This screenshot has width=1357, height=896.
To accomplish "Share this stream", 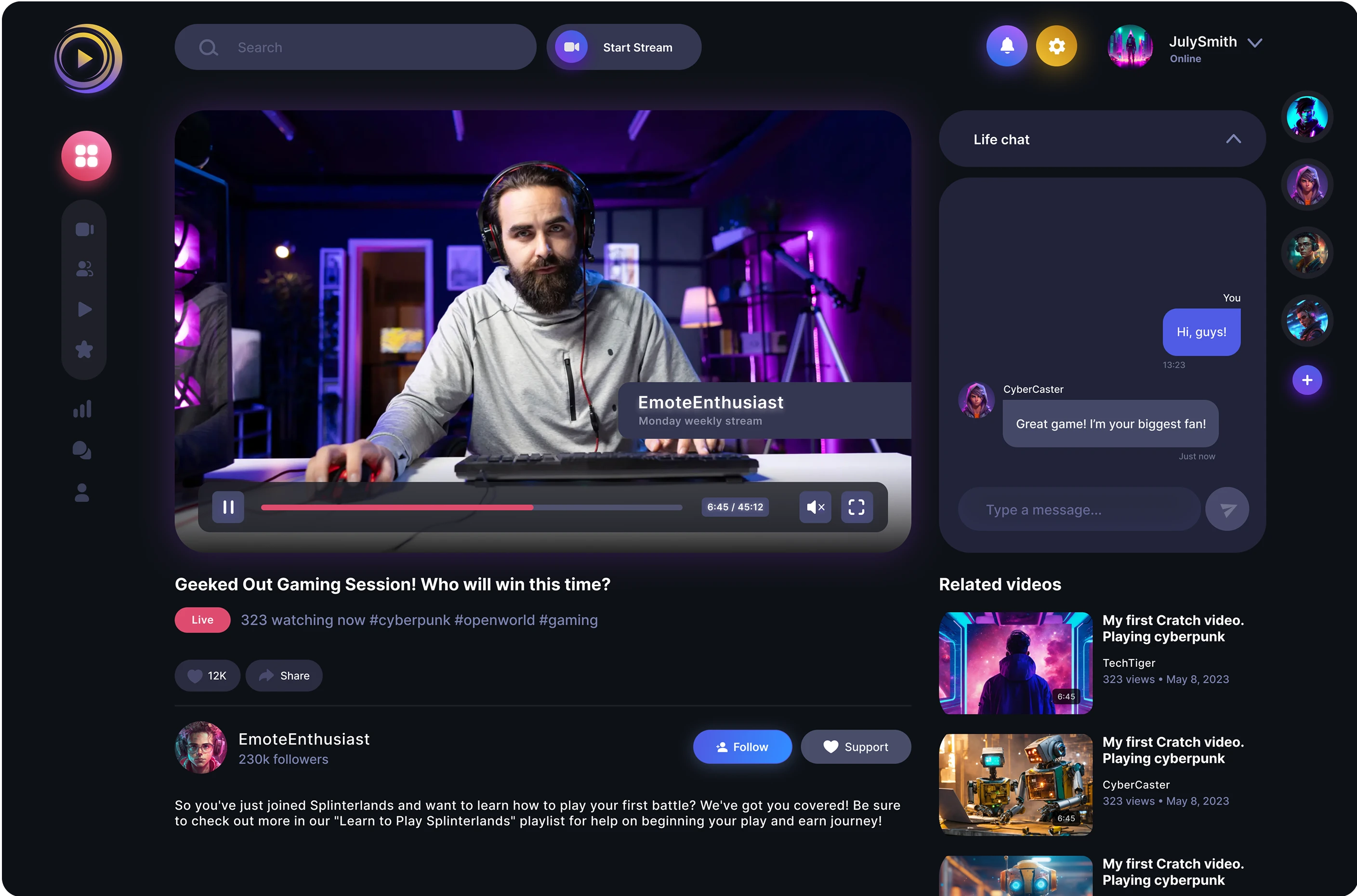I will pyautogui.click(x=284, y=675).
